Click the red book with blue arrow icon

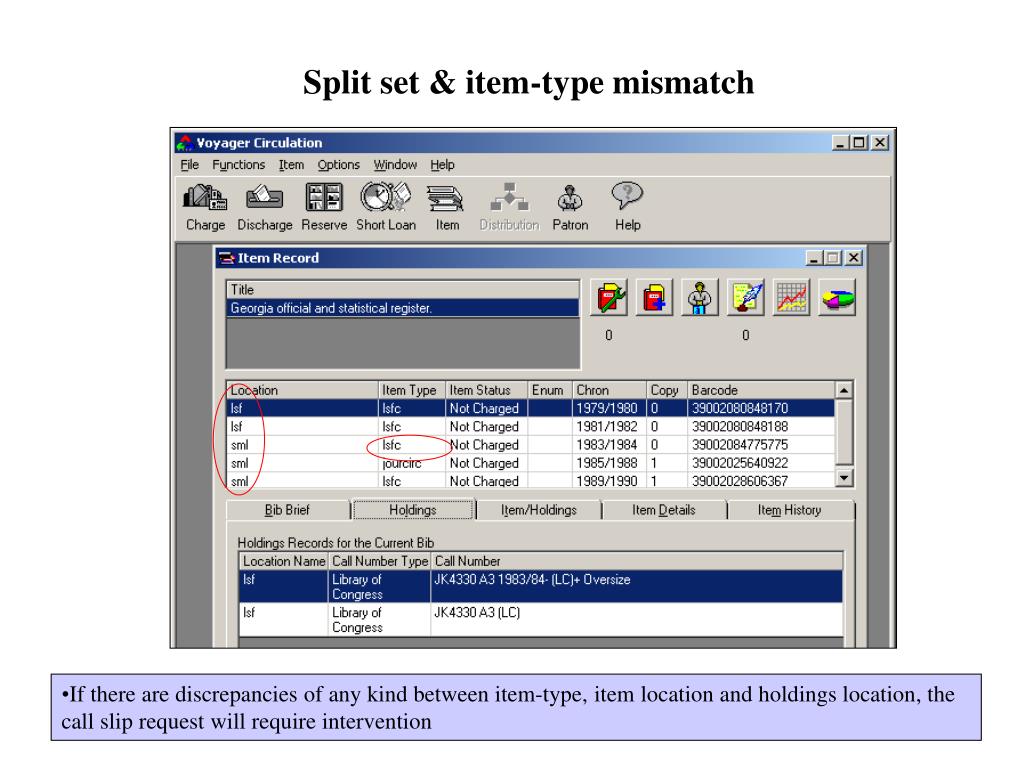pos(655,297)
